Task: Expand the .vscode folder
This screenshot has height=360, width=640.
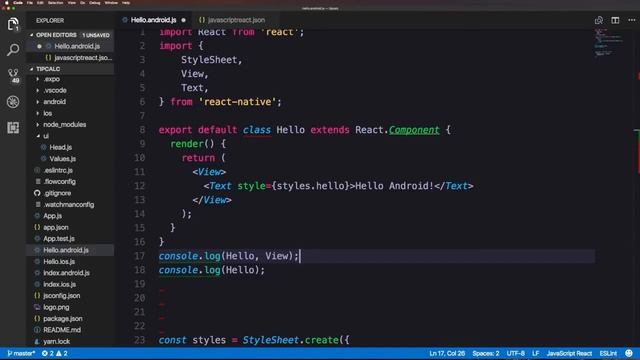Action: [x=55, y=91]
